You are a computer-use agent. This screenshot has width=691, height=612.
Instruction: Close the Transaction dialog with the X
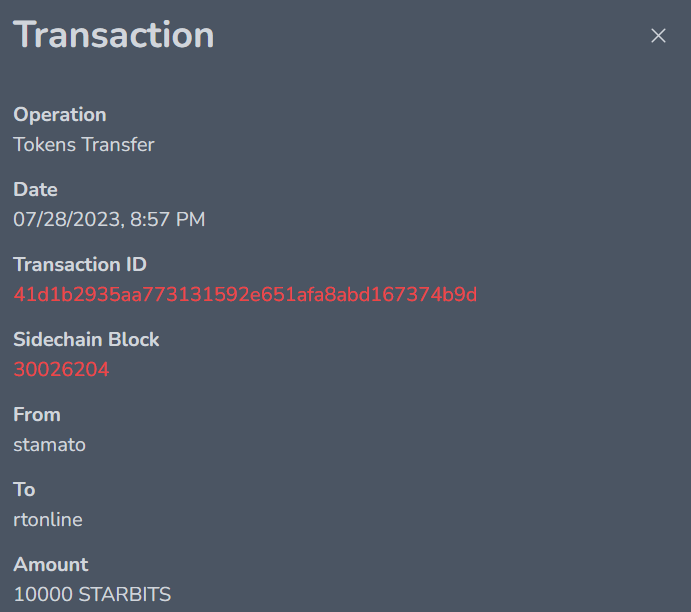[x=658, y=36]
